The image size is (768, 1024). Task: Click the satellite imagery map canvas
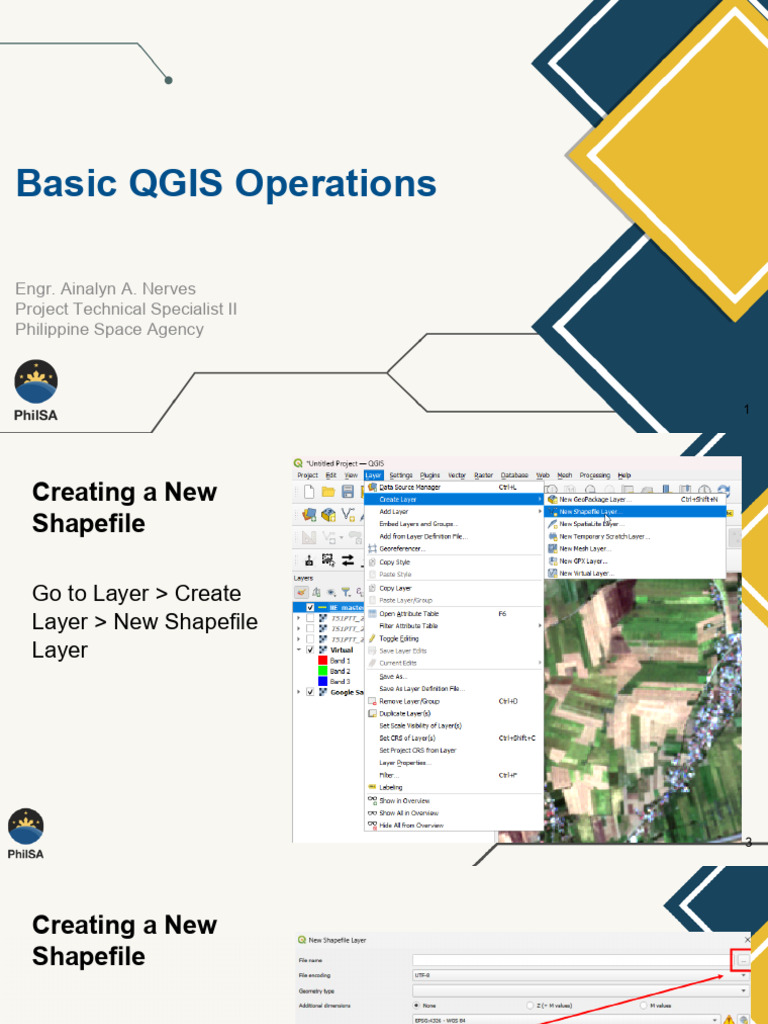pos(643,709)
